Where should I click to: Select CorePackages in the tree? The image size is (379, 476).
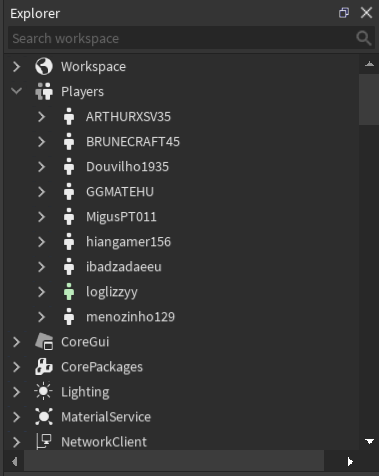pos(102,367)
